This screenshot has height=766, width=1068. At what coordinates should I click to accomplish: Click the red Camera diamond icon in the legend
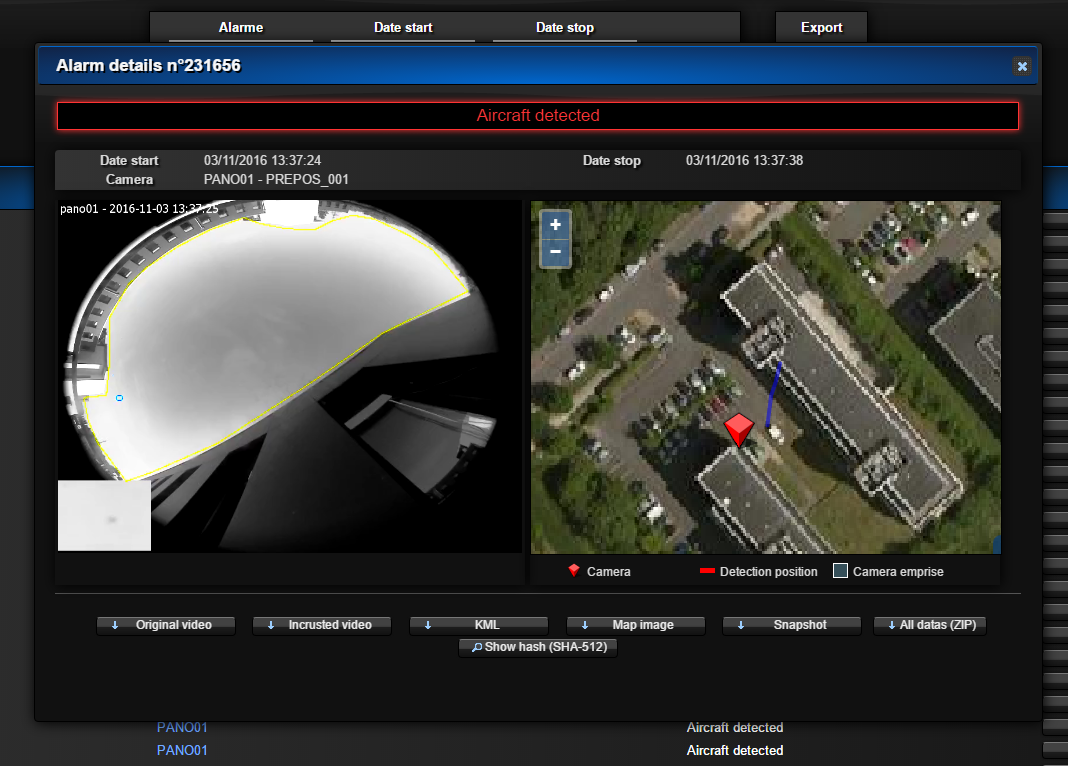coord(574,571)
